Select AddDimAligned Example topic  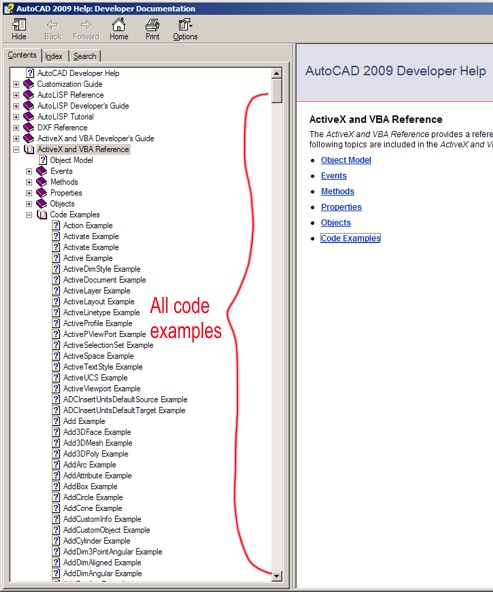[102, 563]
